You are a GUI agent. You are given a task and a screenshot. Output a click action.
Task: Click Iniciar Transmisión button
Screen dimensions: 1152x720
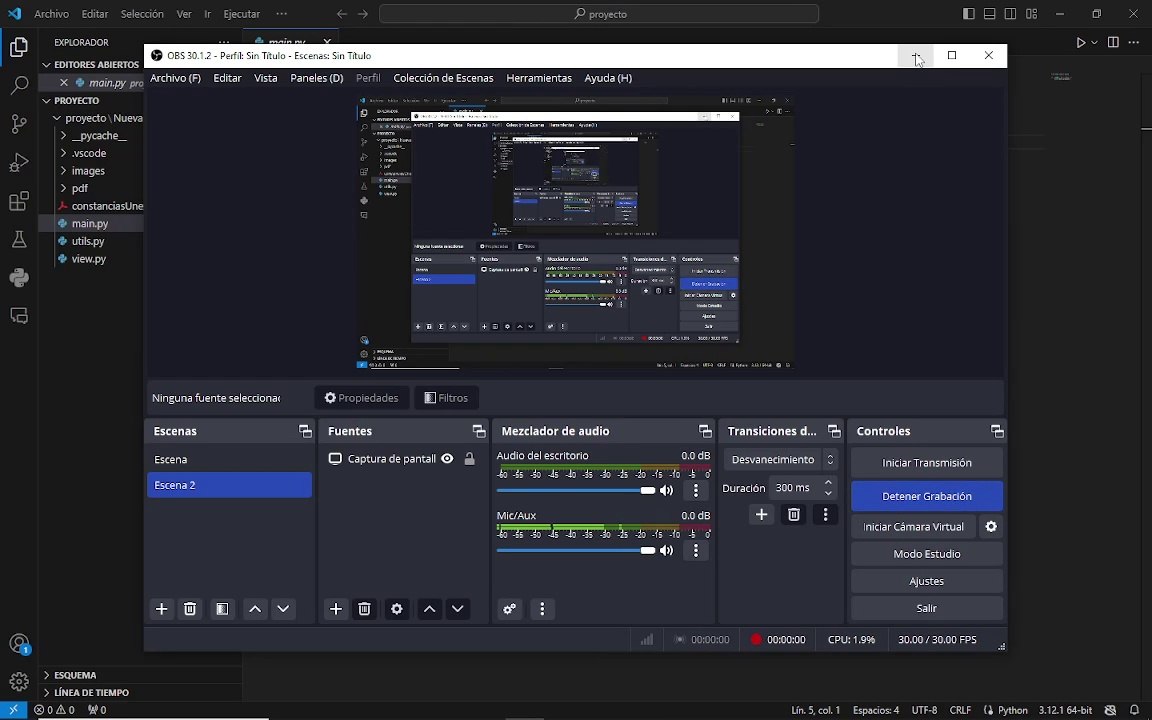(927, 463)
